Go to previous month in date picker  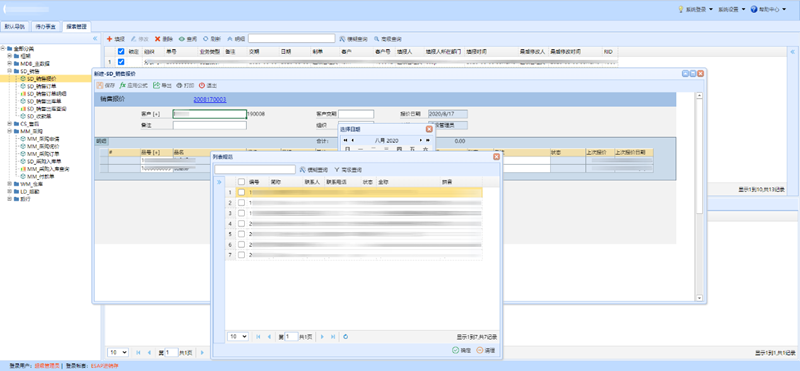pos(353,140)
